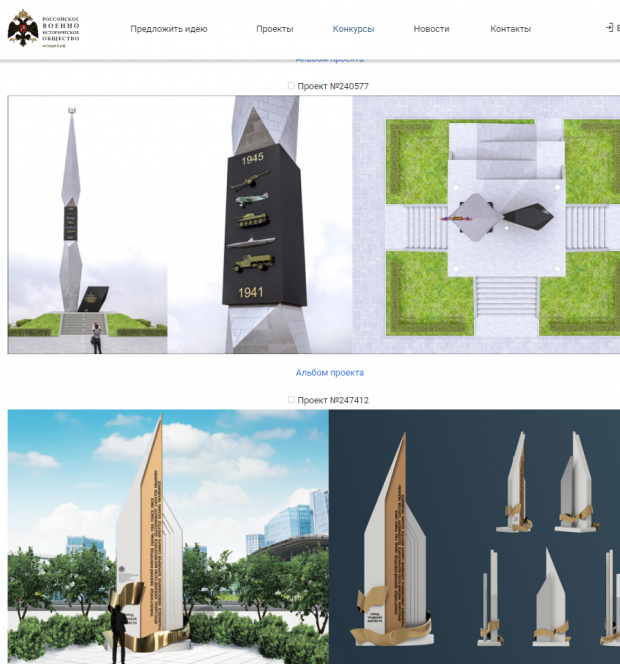This screenshot has height=664, width=620.
Task: Tick the checkbox for Проект №240577
Action: 291,86
